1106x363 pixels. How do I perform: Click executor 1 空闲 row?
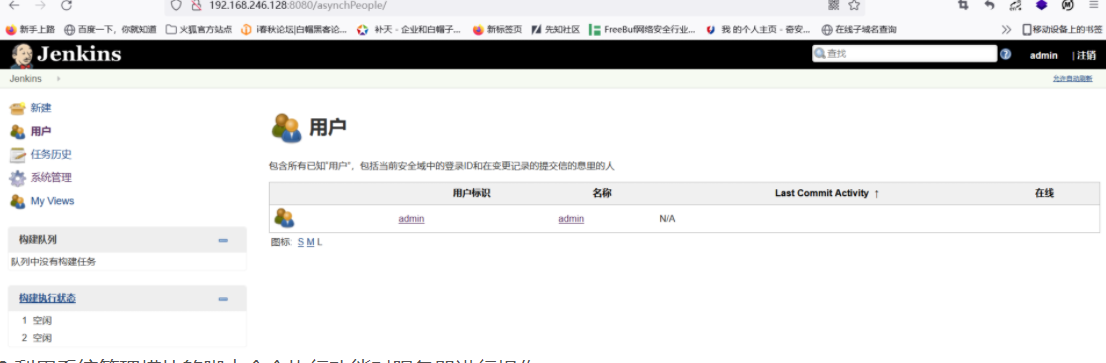pos(37,320)
